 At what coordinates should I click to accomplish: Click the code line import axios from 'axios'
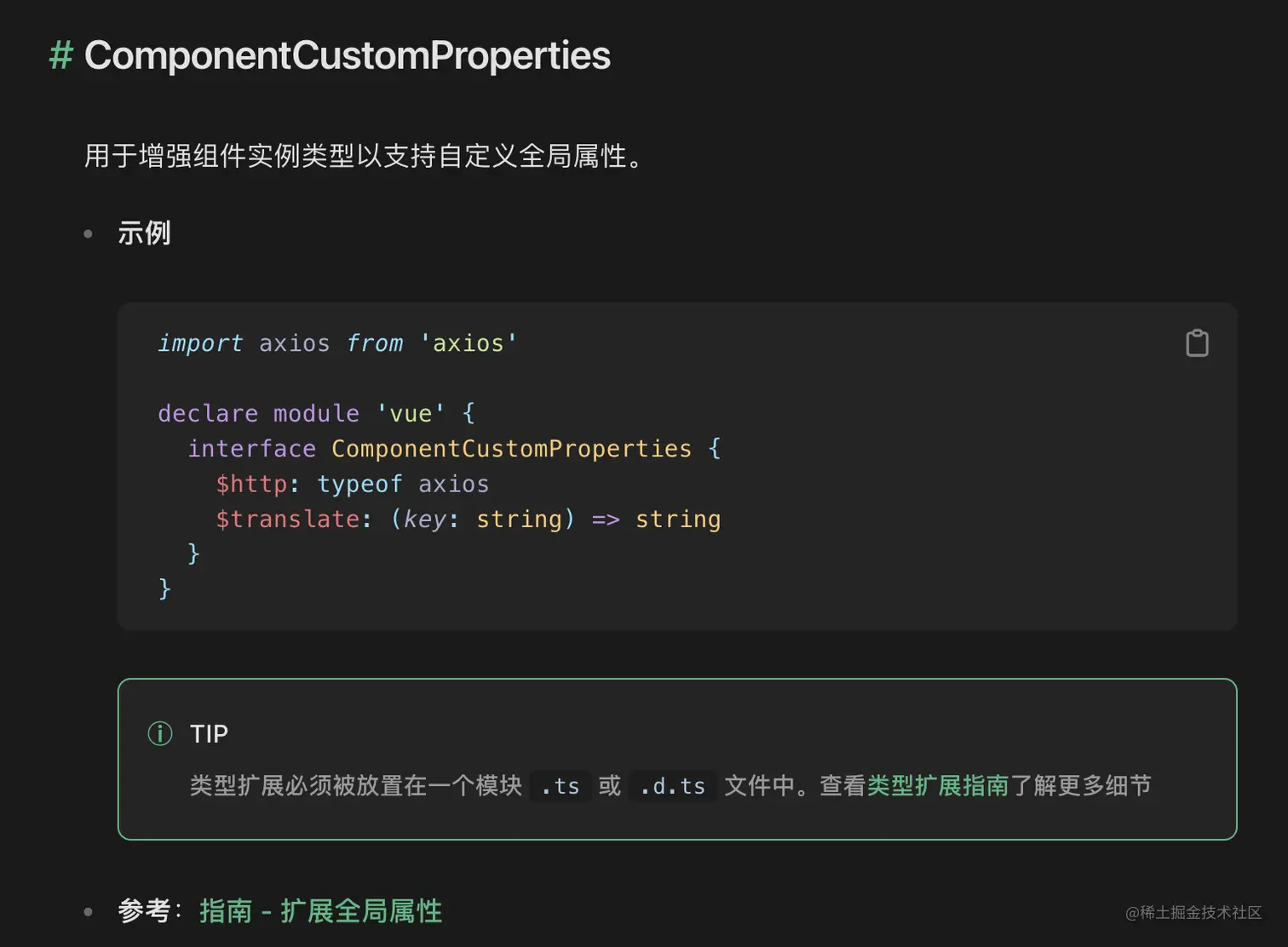[x=337, y=343]
